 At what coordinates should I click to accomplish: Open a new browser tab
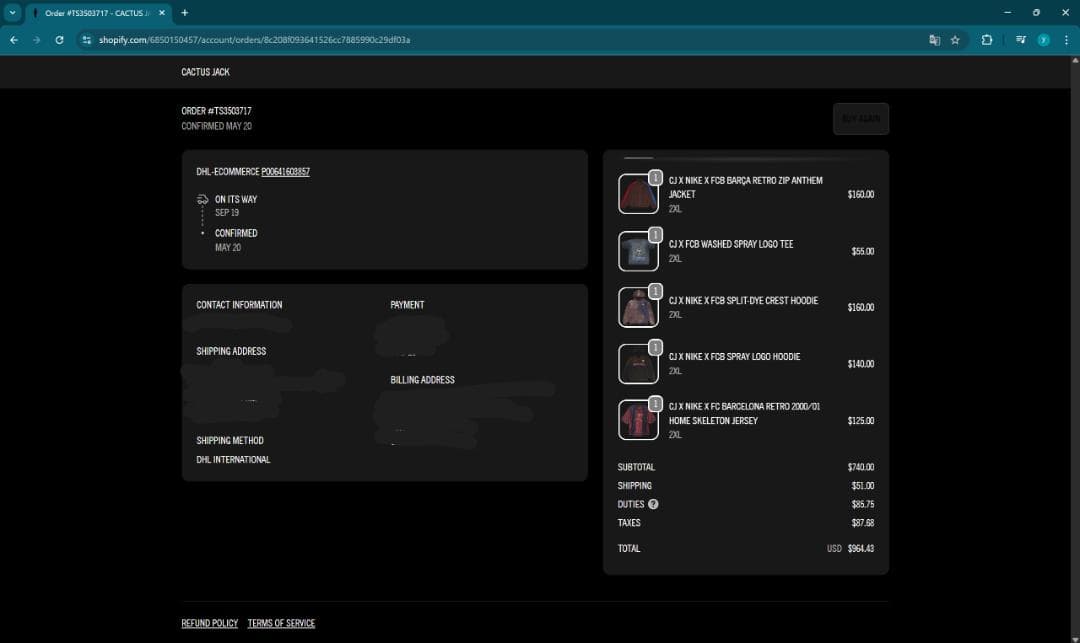[x=185, y=12]
